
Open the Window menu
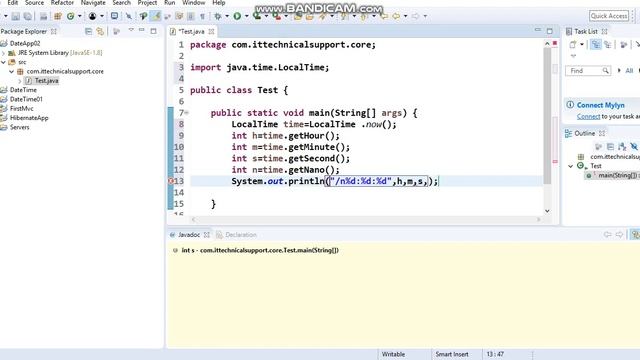click(193, 3)
